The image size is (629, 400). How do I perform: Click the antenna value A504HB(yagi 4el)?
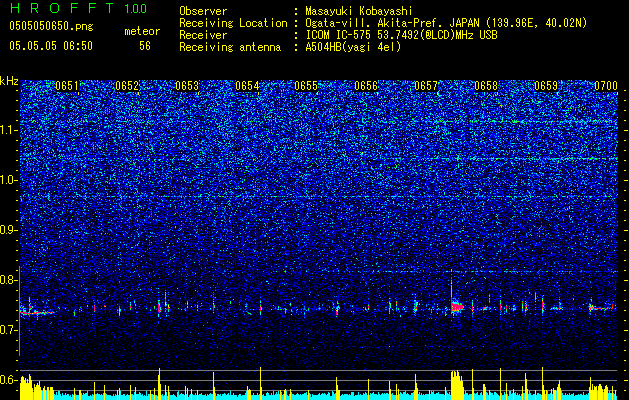coord(353,48)
